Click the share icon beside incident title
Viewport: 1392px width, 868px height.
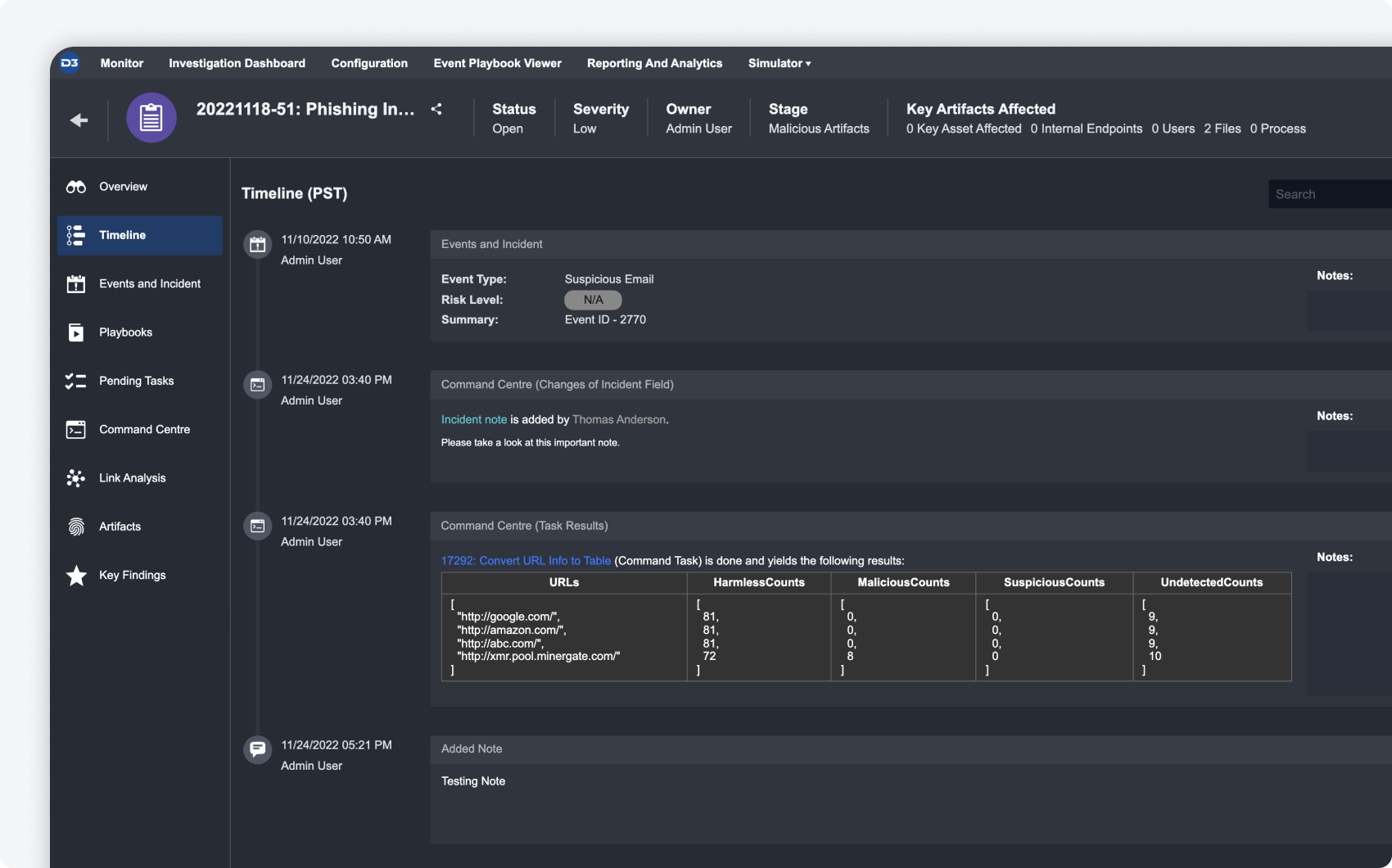click(x=436, y=109)
